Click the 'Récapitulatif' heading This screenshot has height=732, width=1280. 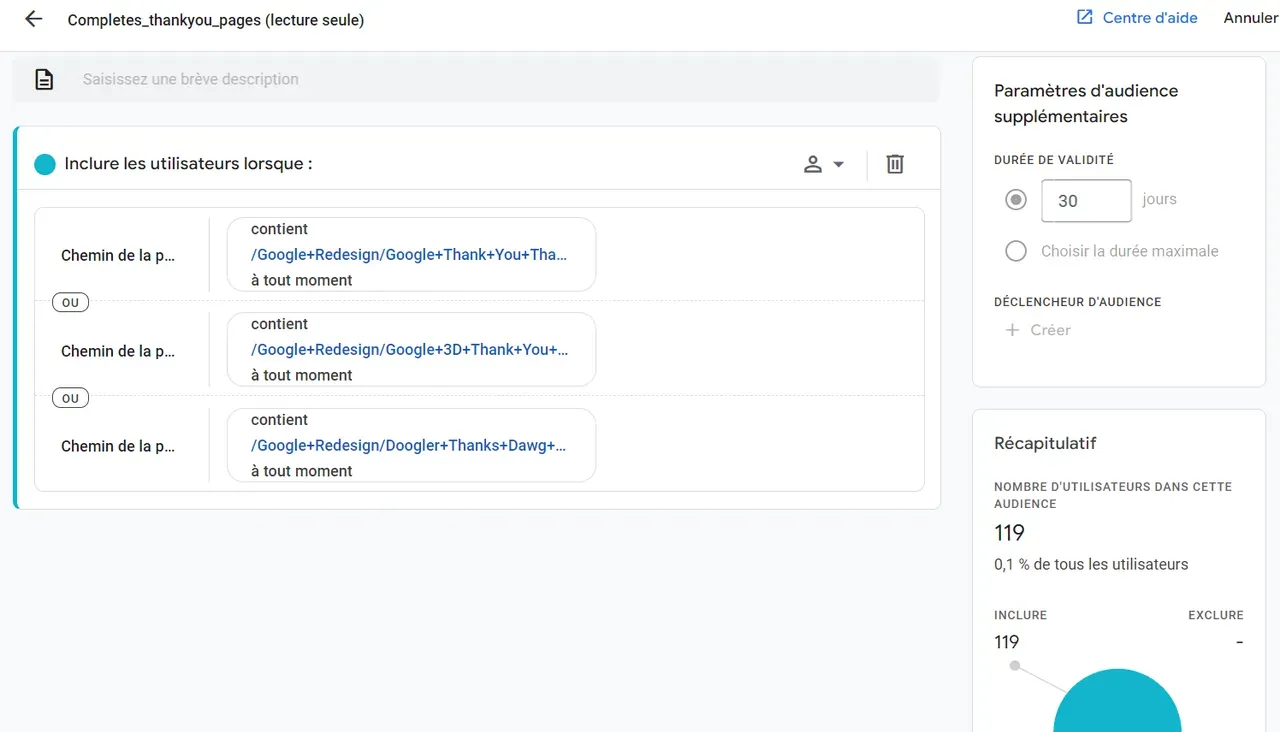coord(1045,443)
